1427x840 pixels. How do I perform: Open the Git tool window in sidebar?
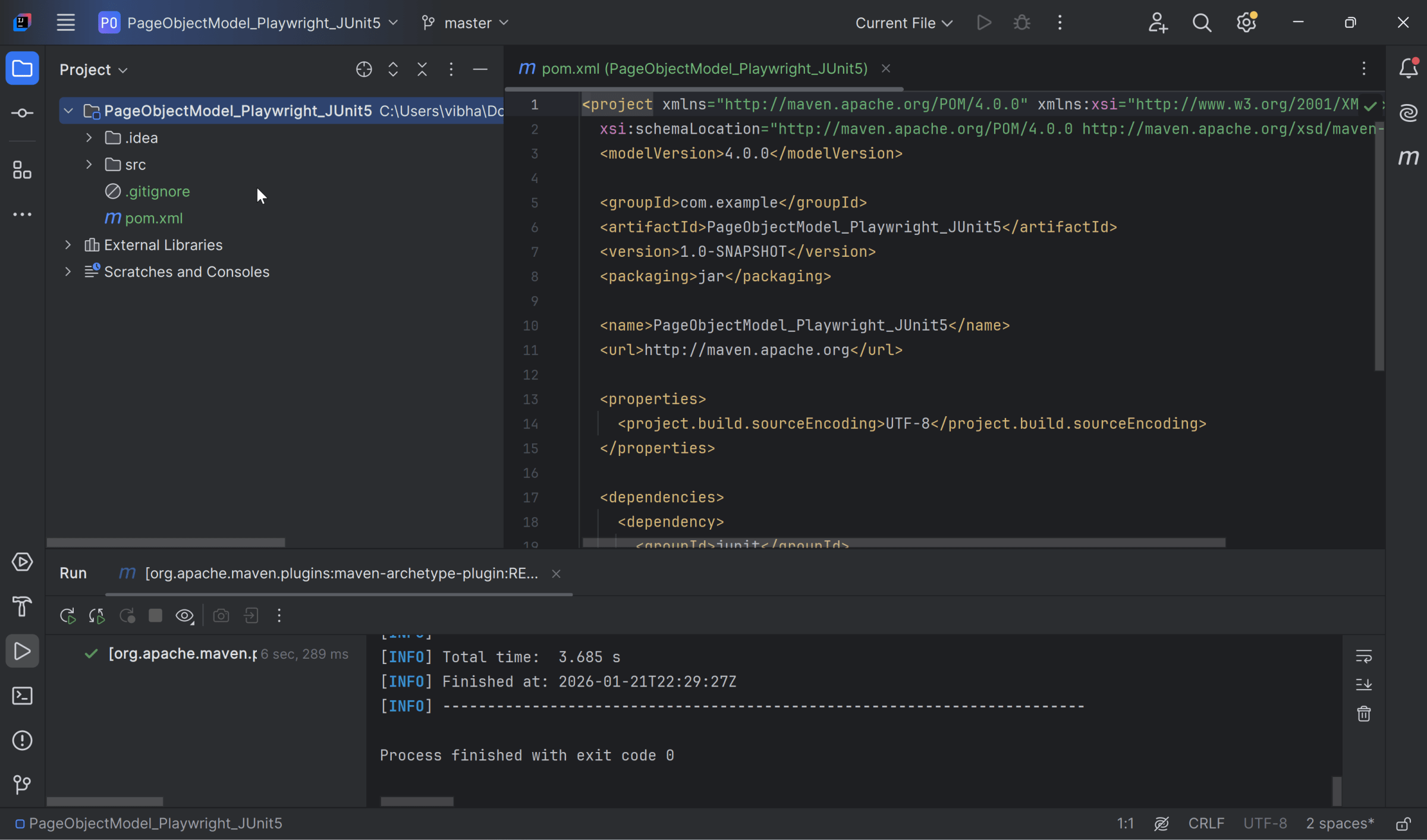pyautogui.click(x=22, y=785)
